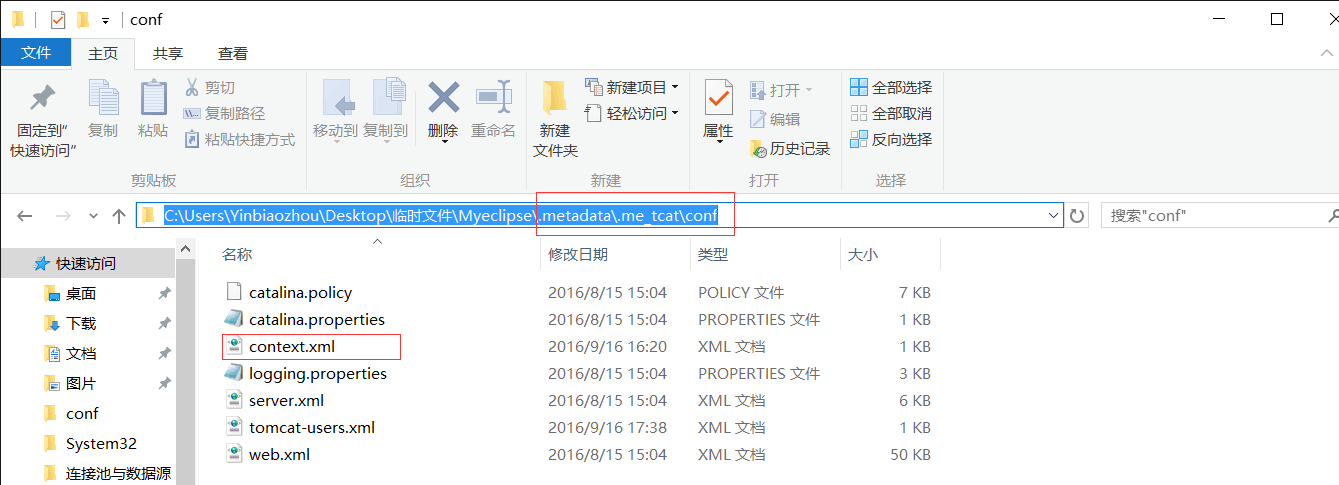Open the File tab
1339x485 pixels.
pos(36,53)
